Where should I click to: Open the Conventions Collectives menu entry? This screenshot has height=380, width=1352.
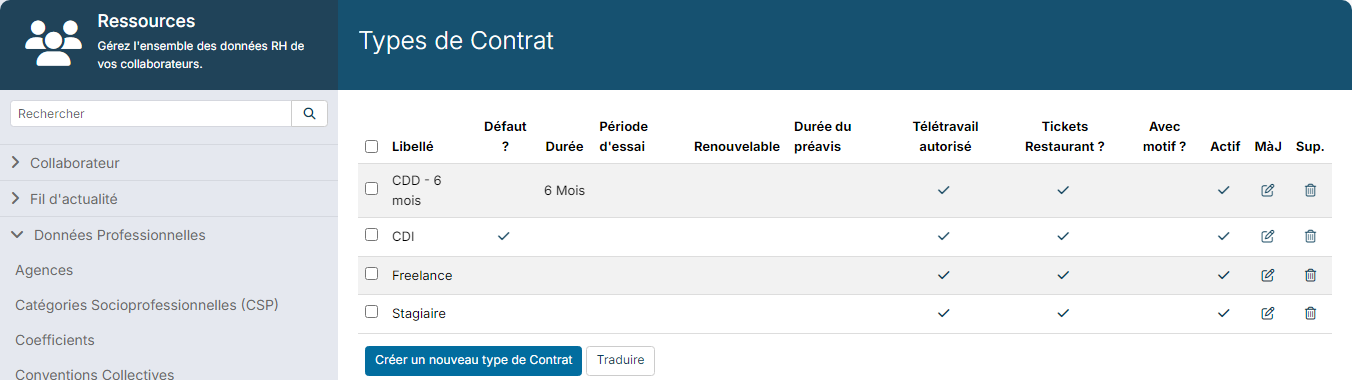click(95, 374)
